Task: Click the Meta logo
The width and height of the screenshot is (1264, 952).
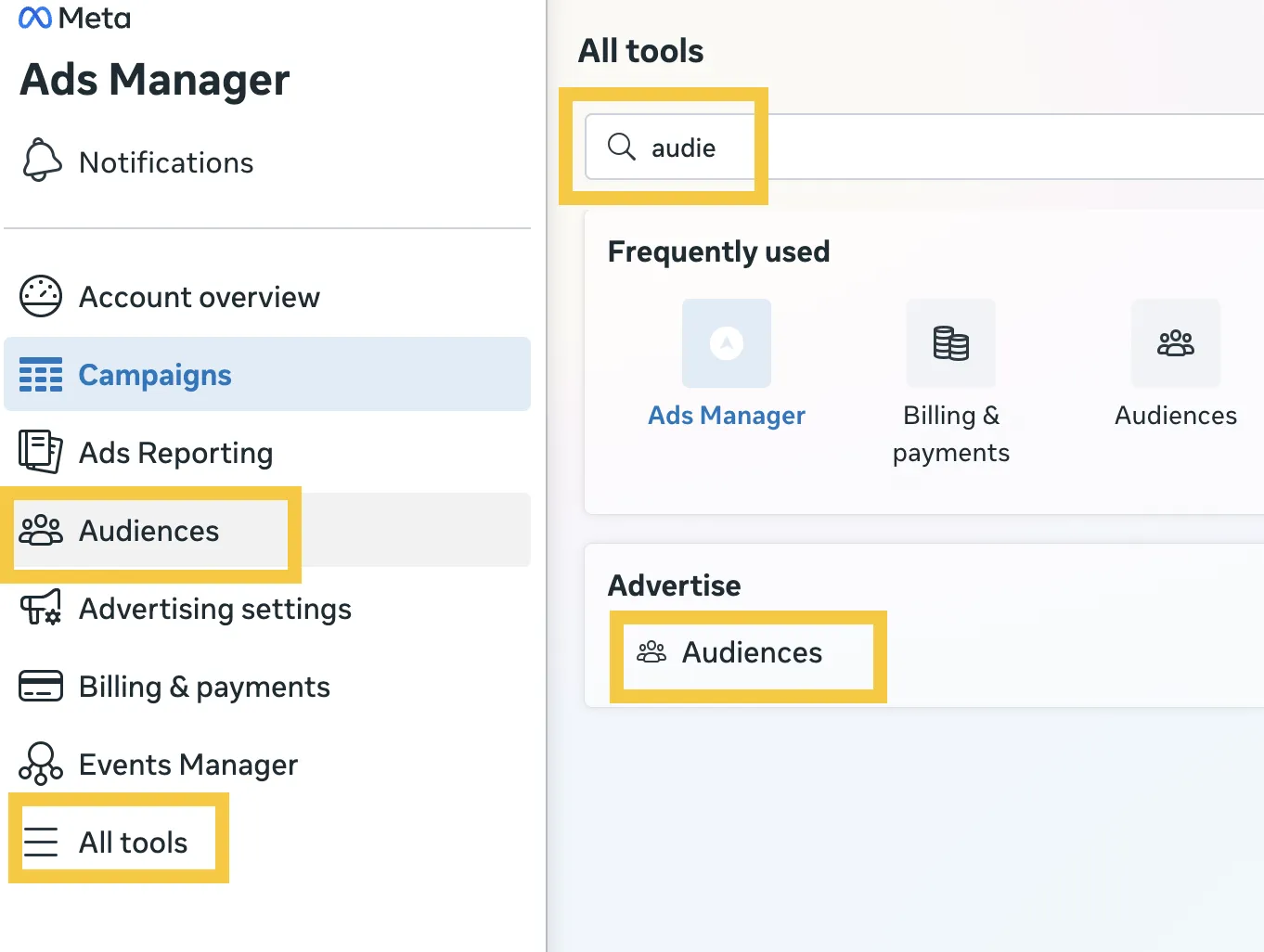Action: pos(75,18)
